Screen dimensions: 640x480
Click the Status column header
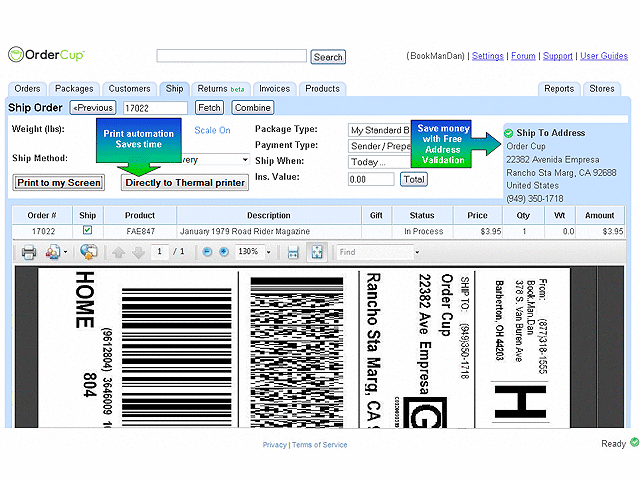coord(422,215)
